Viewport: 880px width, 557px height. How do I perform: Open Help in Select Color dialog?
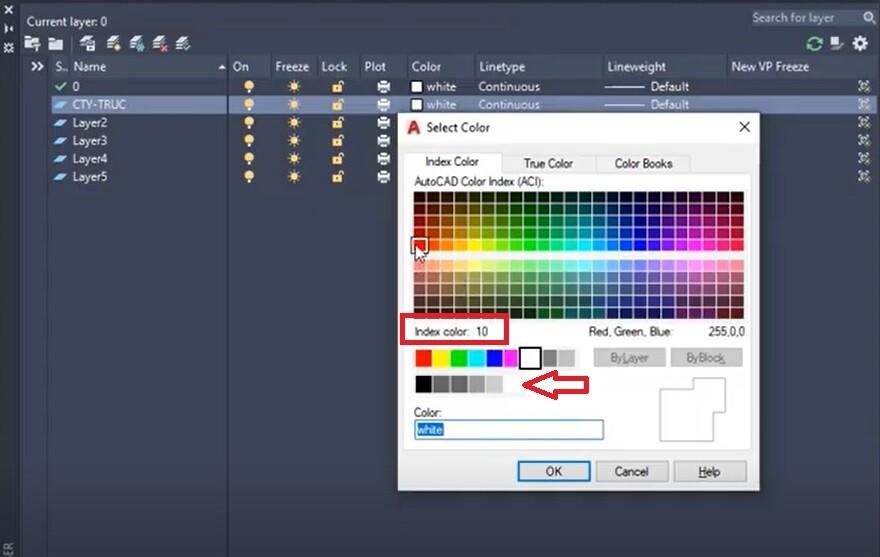(709, 471)
